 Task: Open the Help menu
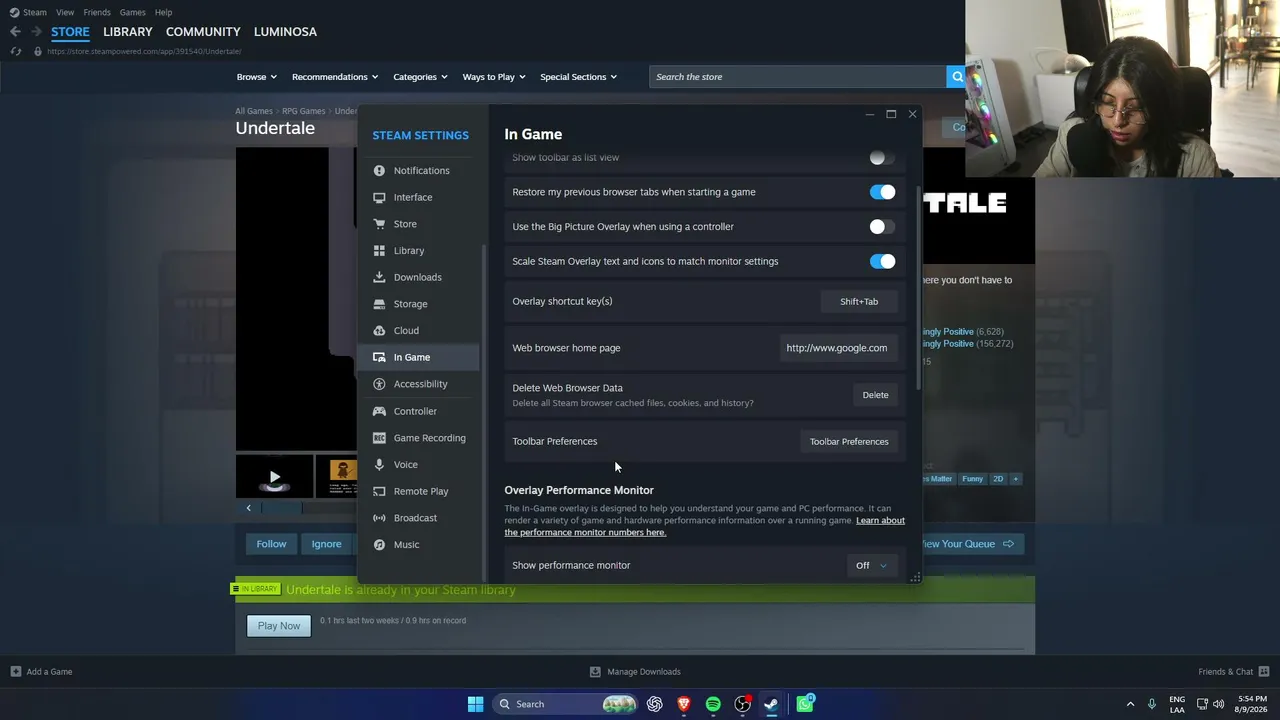tap(163, 12)
